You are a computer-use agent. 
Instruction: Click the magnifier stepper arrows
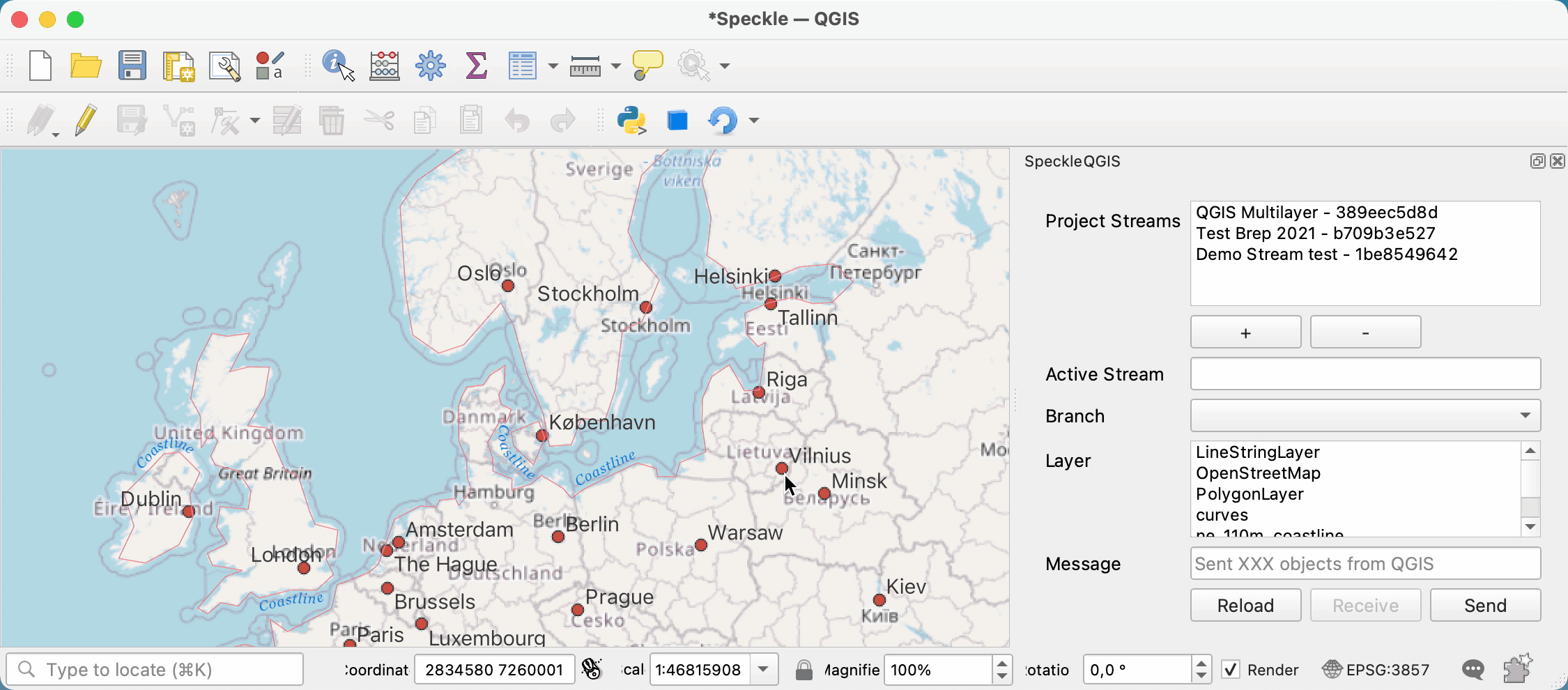tap(1002, 670)
